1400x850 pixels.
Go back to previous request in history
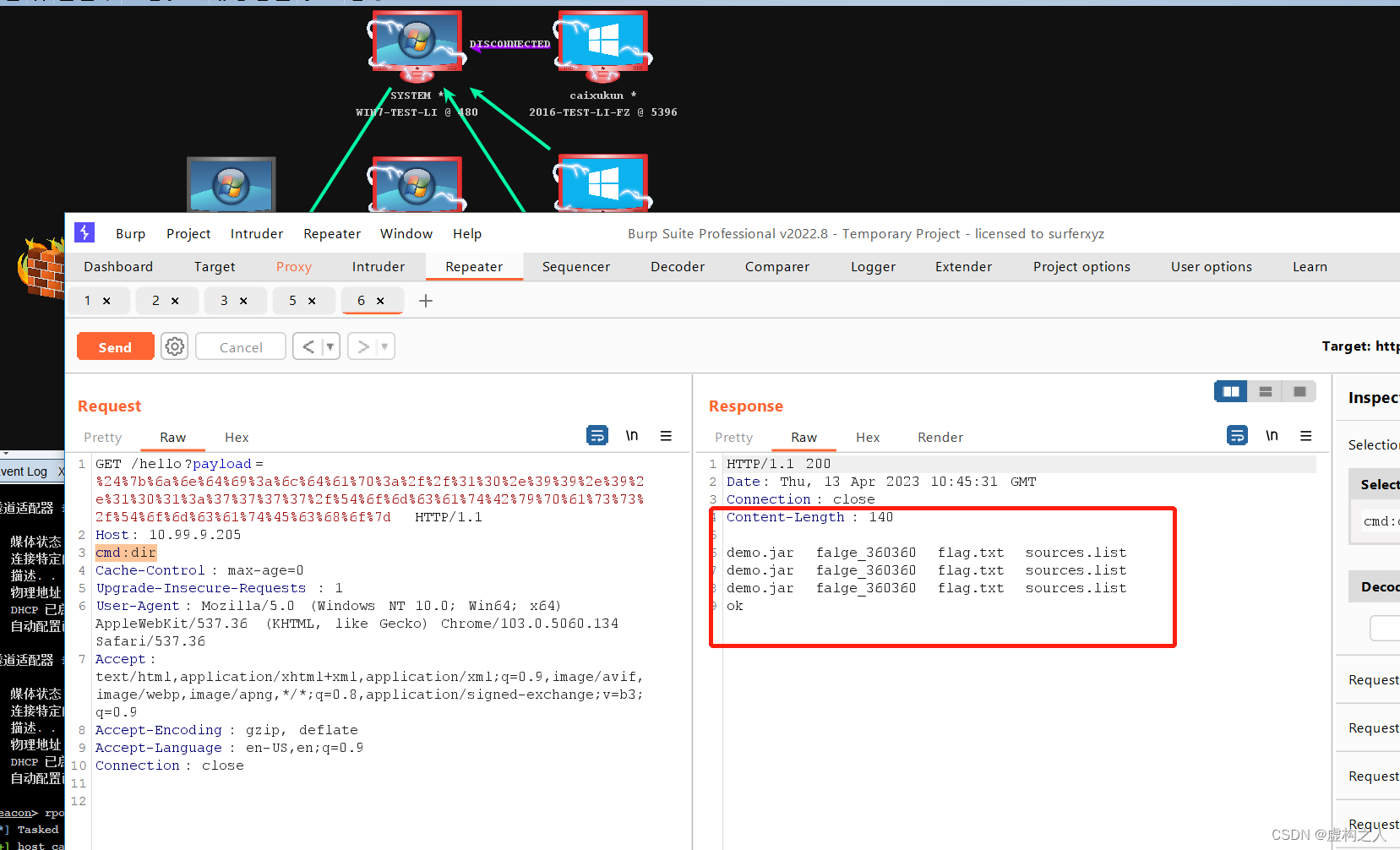pos(308,346)
